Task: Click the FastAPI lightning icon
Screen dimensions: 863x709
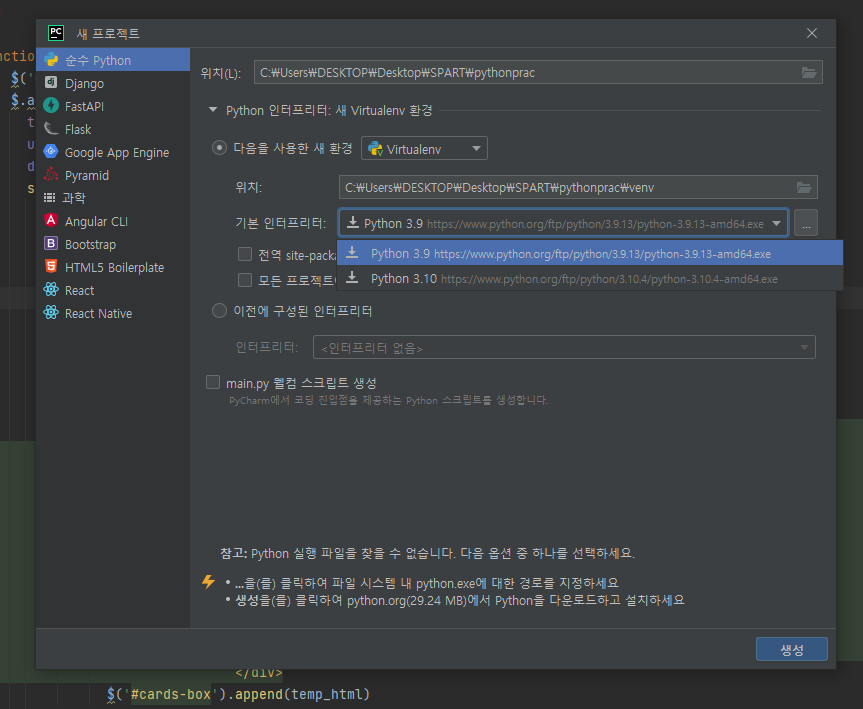Action: [x=51, y=106]
